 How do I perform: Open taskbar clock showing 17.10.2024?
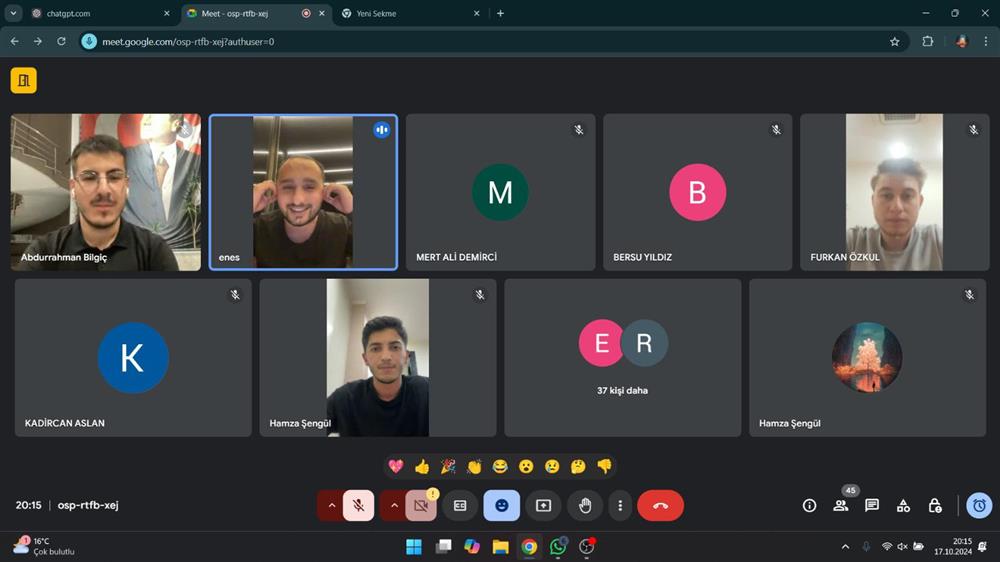[953, 547]
